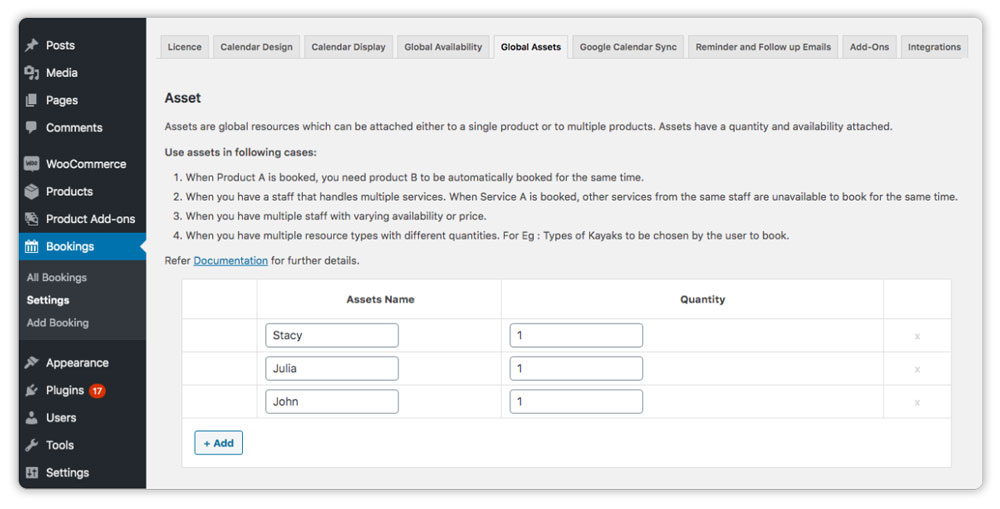Click the Product Add-ons icon
This screenshot has width=1000, height=509.
pos(31,219)
